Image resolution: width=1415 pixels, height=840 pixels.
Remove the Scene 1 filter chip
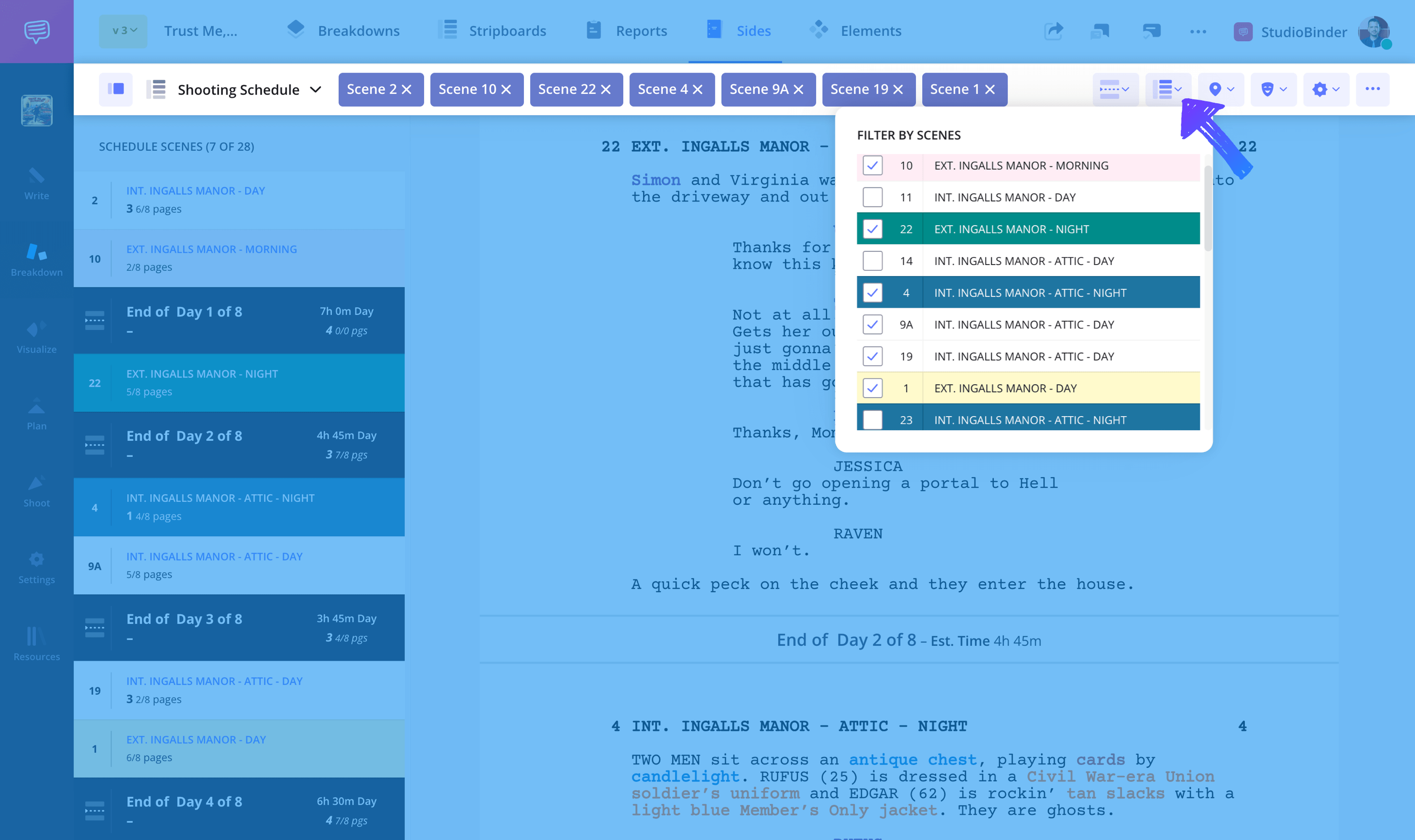pos(990,90)
